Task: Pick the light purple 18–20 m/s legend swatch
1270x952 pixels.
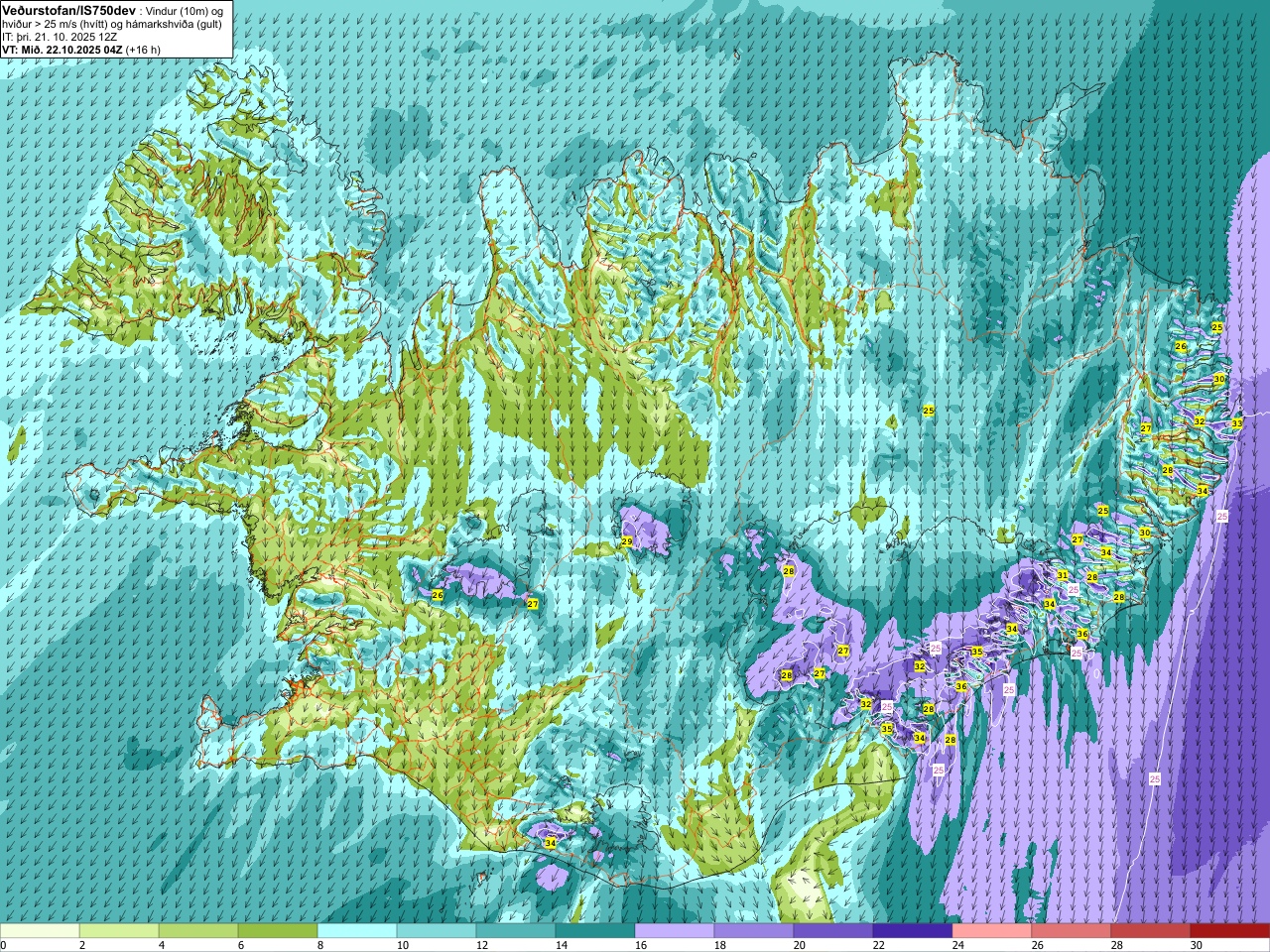Action: [754, 931]
